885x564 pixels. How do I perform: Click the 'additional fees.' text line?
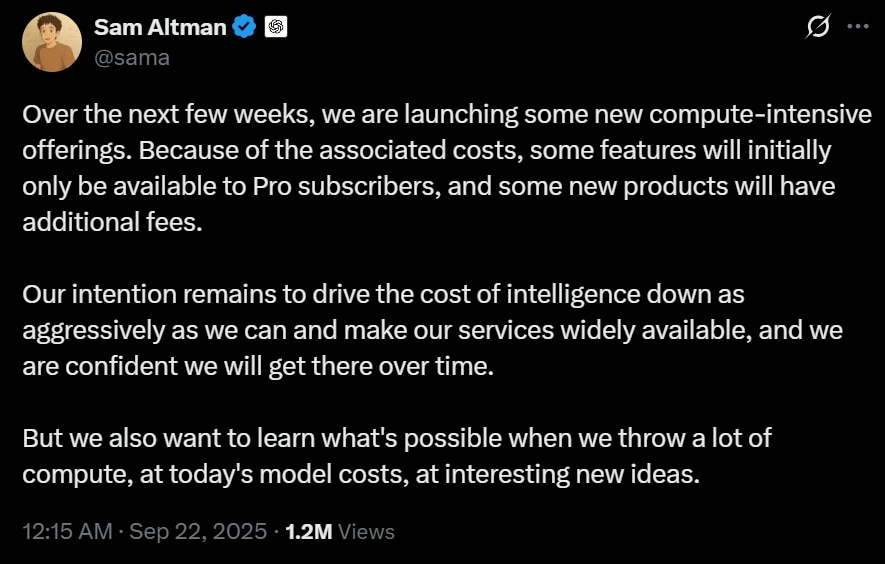pos(112,222)
